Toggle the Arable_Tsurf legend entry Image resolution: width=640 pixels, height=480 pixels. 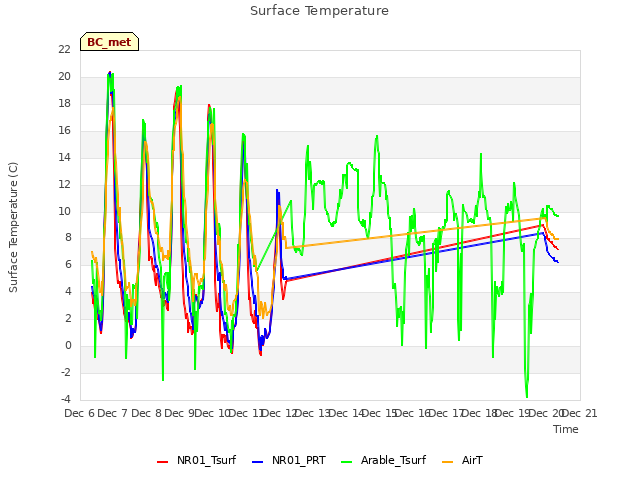[384, 460]
